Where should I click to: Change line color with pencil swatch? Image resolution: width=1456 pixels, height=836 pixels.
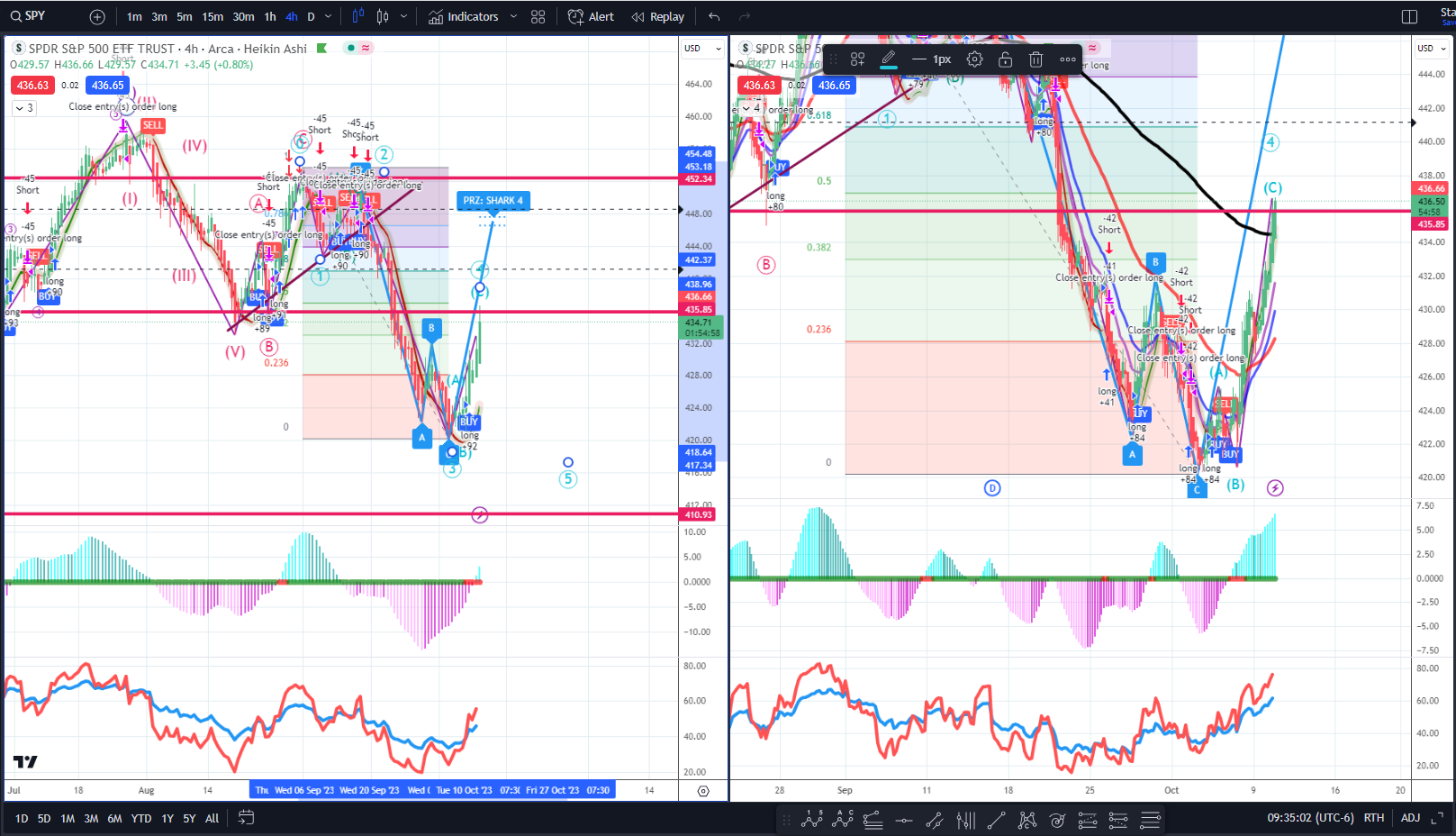point(889,59)
